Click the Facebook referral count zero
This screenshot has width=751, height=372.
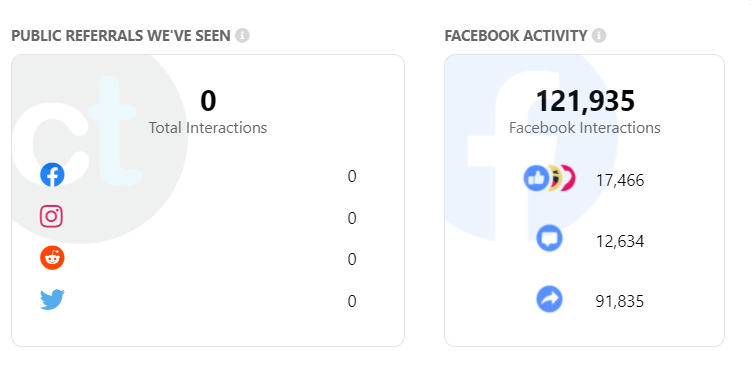click(x=352, y=177)
